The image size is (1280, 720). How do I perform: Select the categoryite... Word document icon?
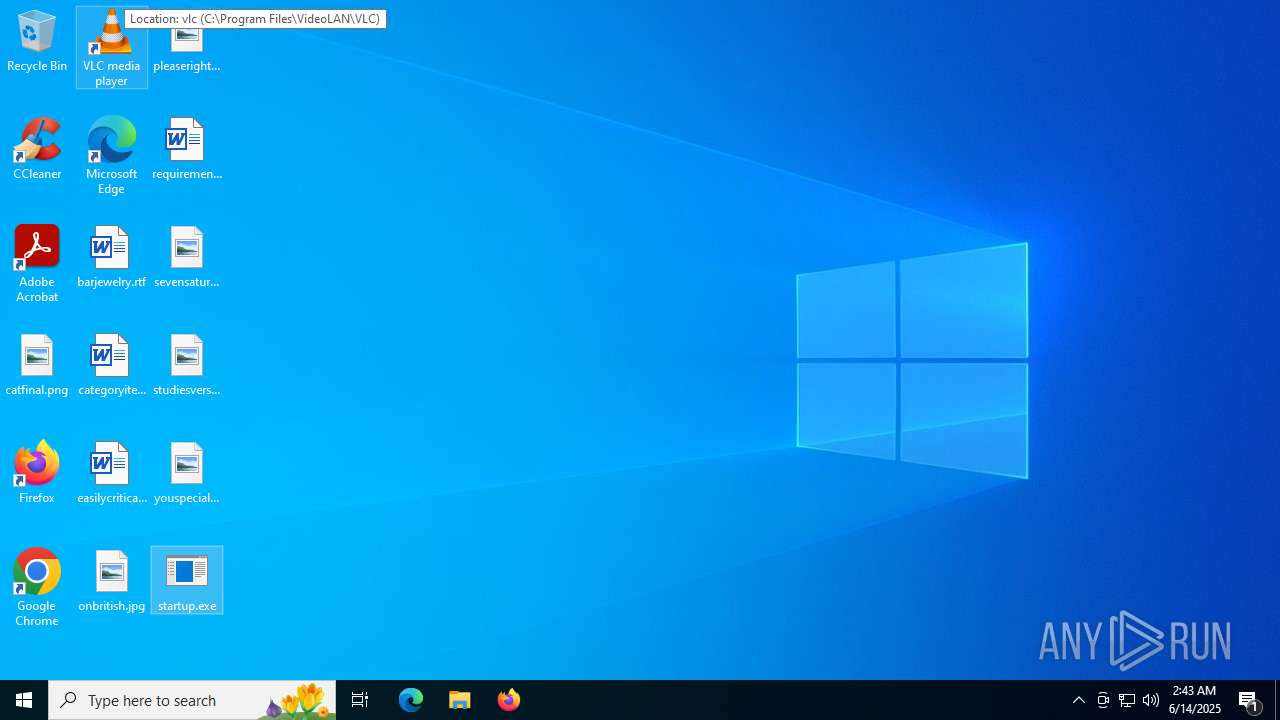(x=112, y=366)
